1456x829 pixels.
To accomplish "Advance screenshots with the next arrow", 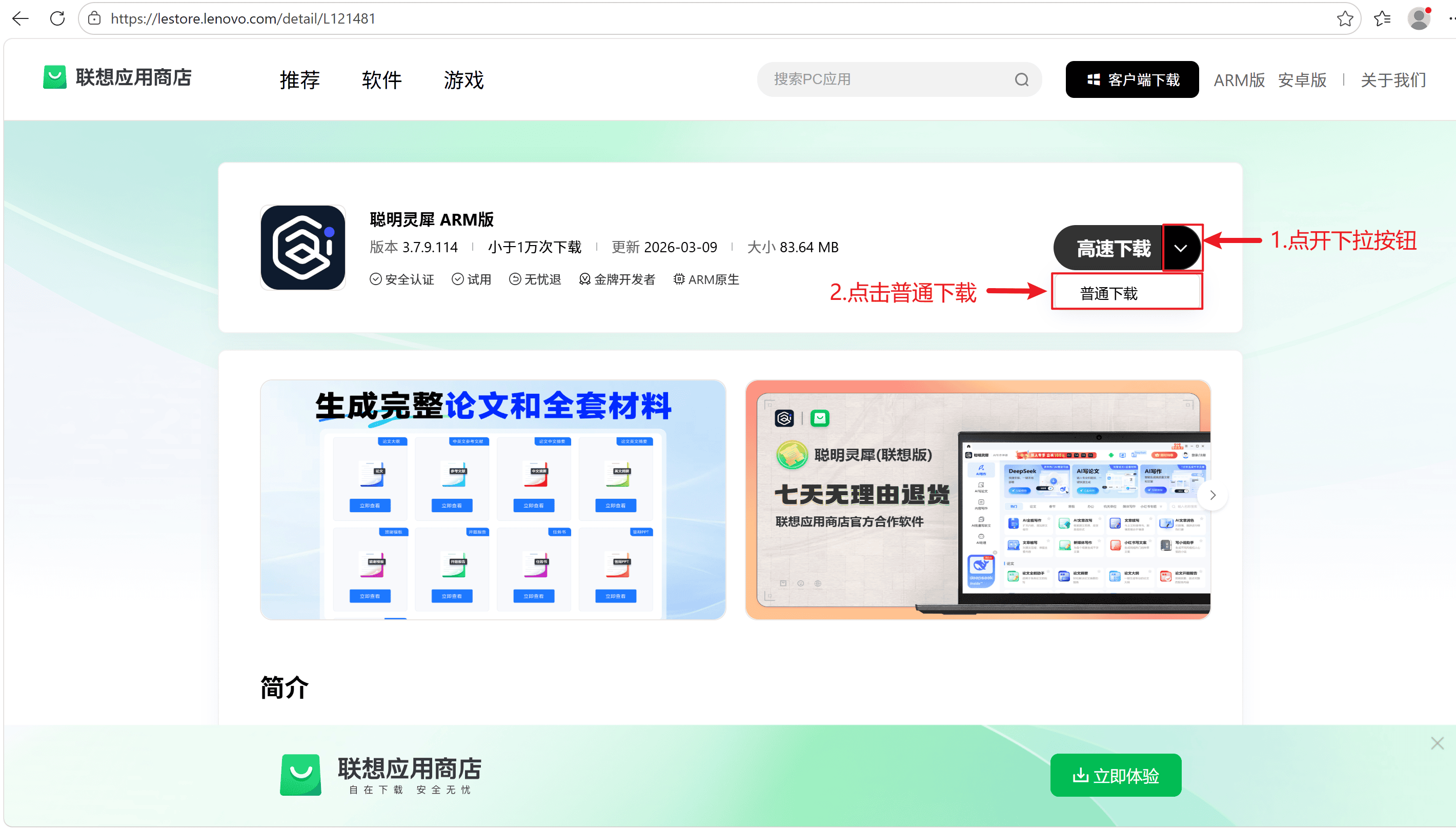I will point(1212,495).
